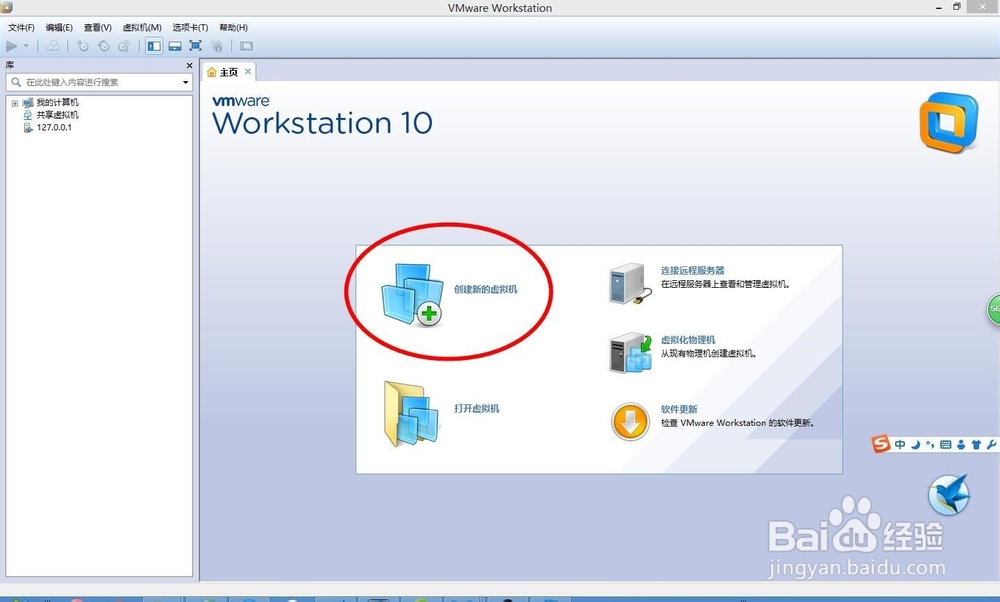Image resolution: width=1000 pixels, height=602 pixels.
Task: Click the revert to snapshot toolbar icon
Action: pos(103,46)
